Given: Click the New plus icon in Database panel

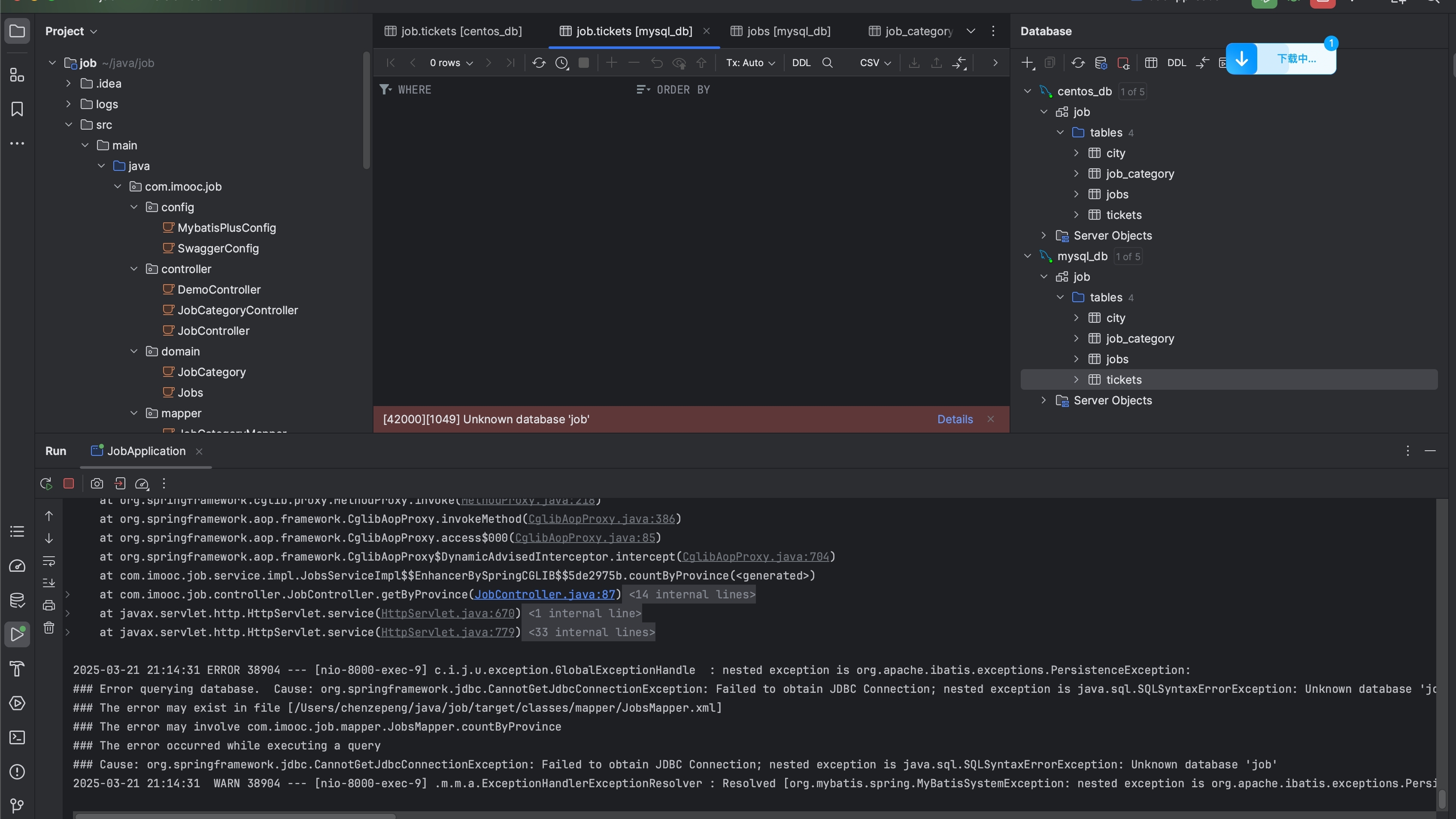Looking at the screenshot, I should [1028, 63].
